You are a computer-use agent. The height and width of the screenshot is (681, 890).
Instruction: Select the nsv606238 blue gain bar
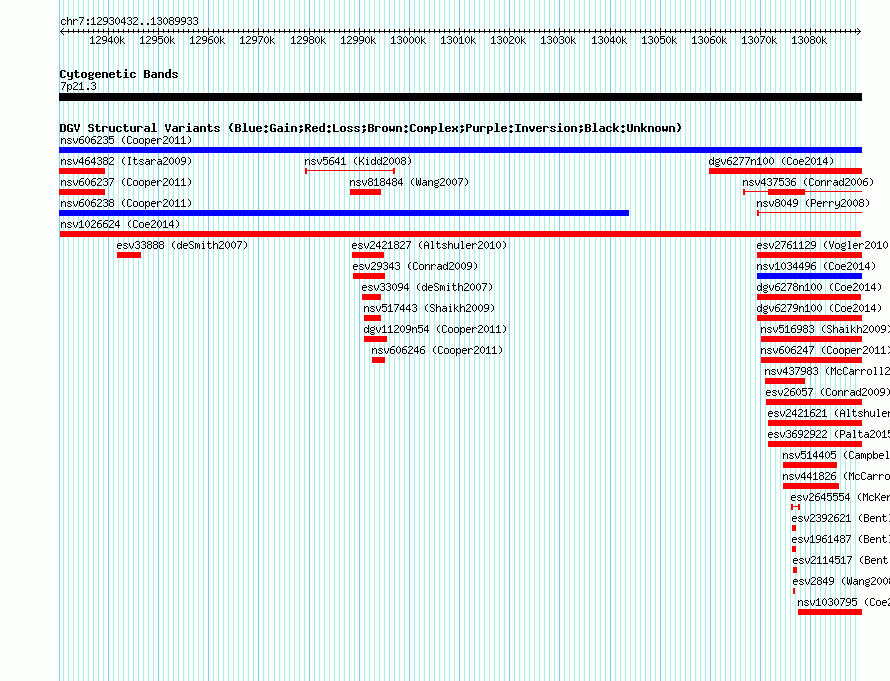pyautogui.click(x=344, y=213)
